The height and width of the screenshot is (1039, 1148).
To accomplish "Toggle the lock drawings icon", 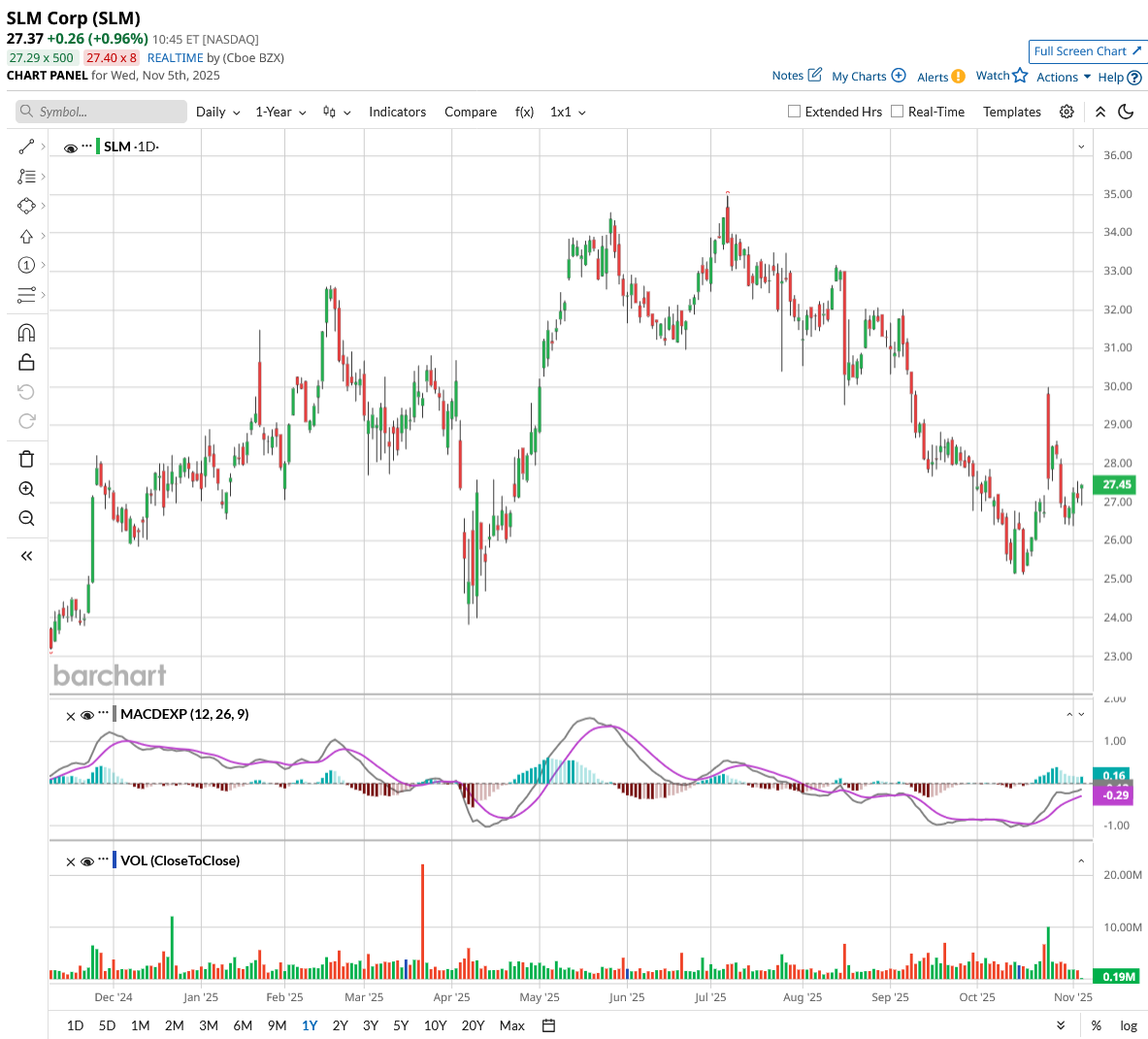I will (x=26, y=362).
